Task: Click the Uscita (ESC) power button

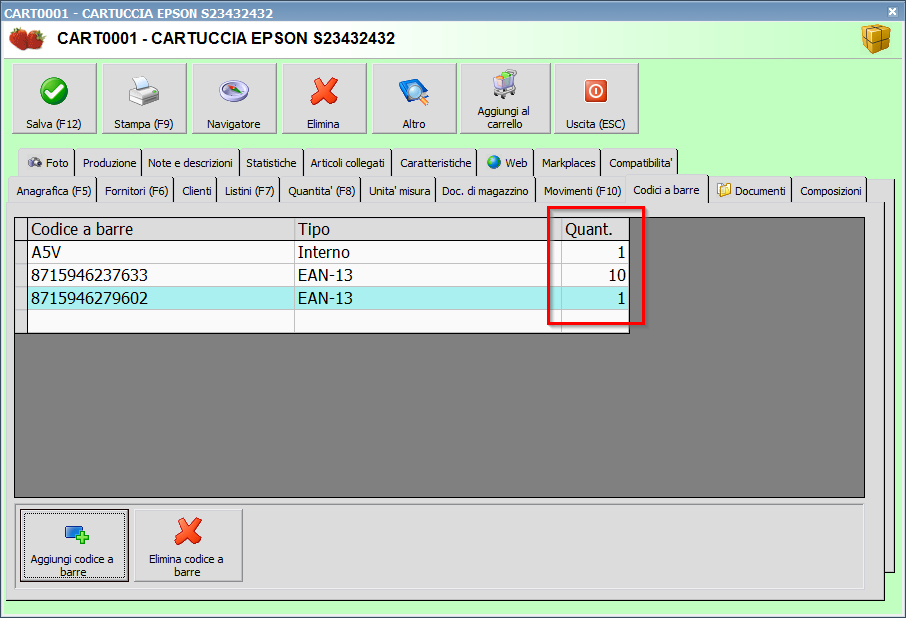Action: tap(596, 98)
